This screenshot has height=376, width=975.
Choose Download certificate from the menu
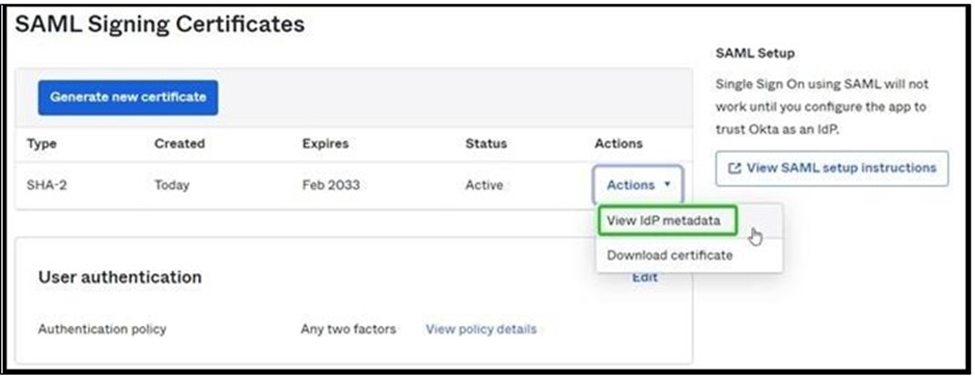click(x=670, y=255)
